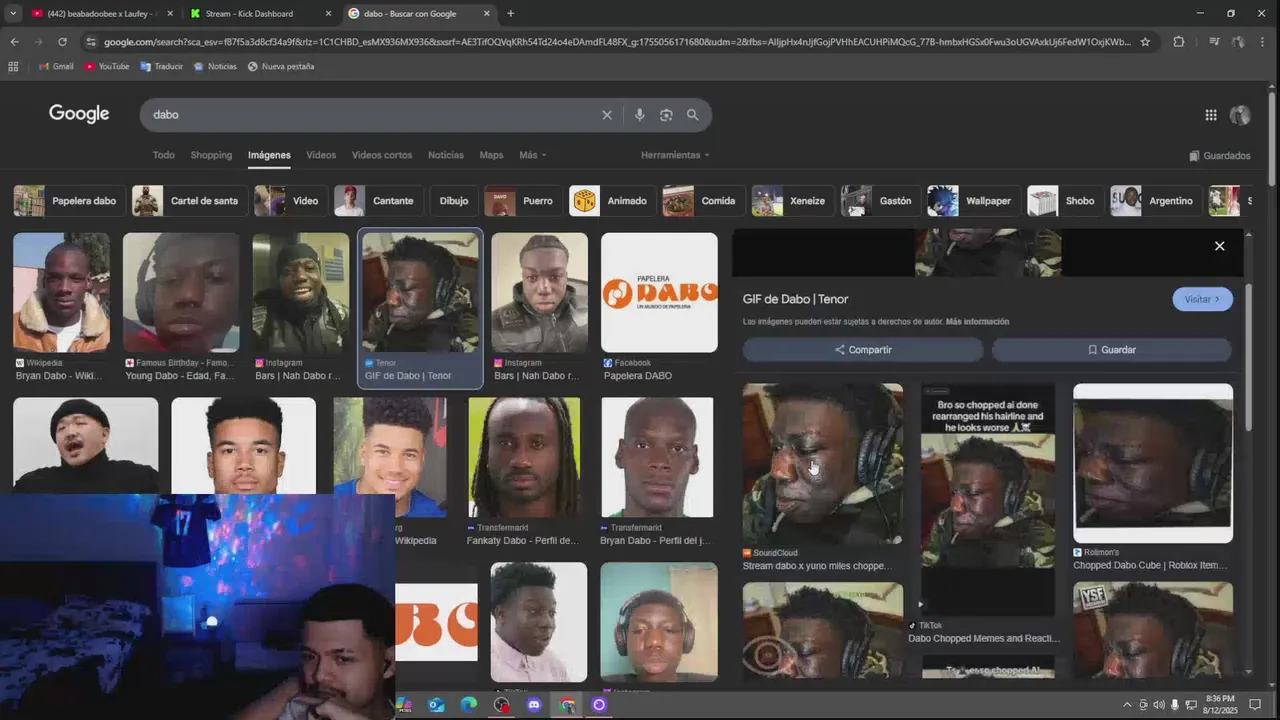Open the Noticias bookmark

215,66
